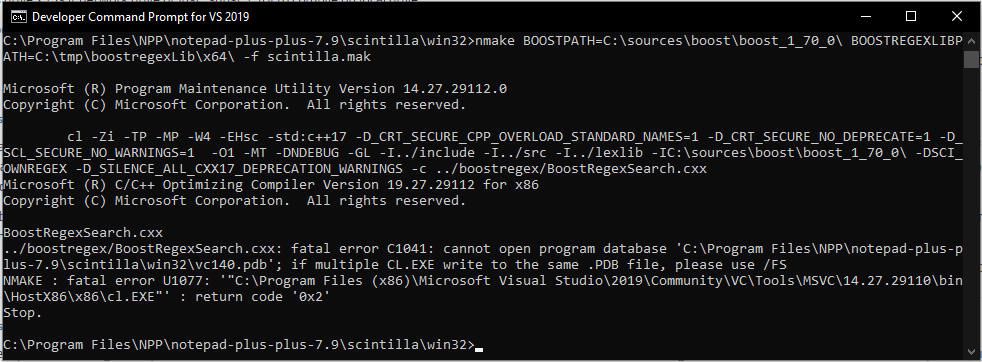Viewport: 982px width, 362px height.
Task: Click the '-f scintilla.mak' argument text
Action: point(307,57)
